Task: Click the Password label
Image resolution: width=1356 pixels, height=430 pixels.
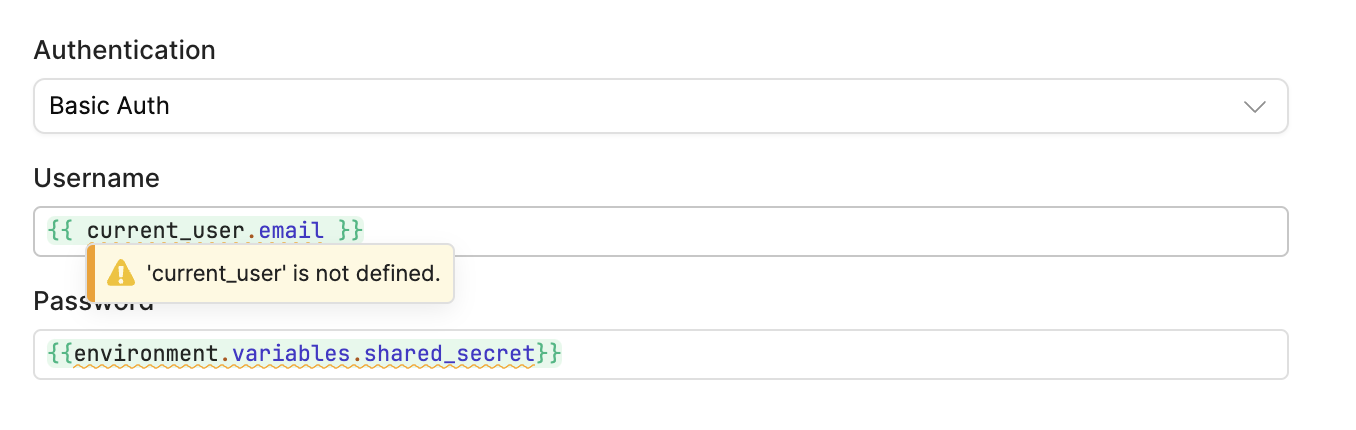Action: [x=94, y=301]
